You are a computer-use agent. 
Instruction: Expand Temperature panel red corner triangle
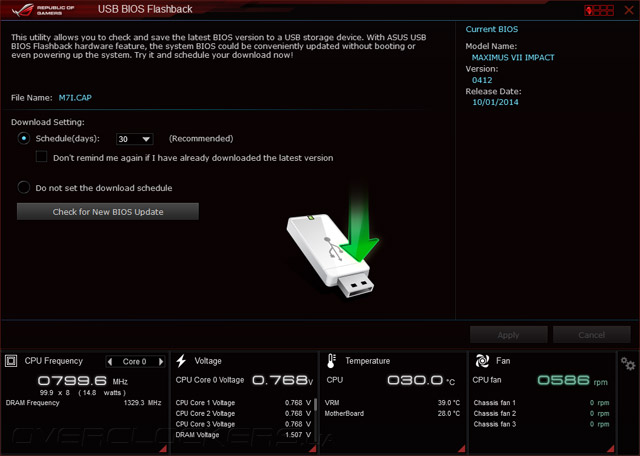462,448
